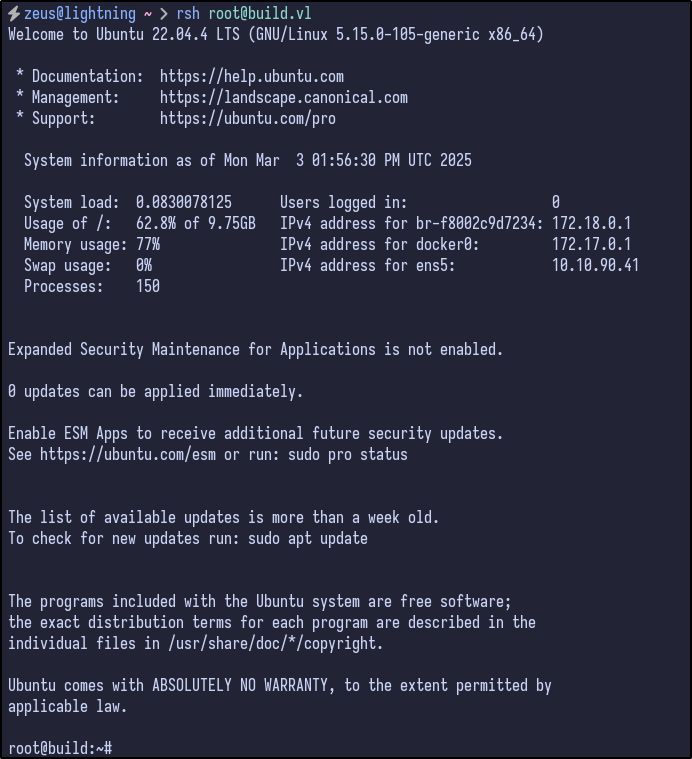Click the rsh command in the first line
Viewport: 692px width, 759px height.
point(187,13)
